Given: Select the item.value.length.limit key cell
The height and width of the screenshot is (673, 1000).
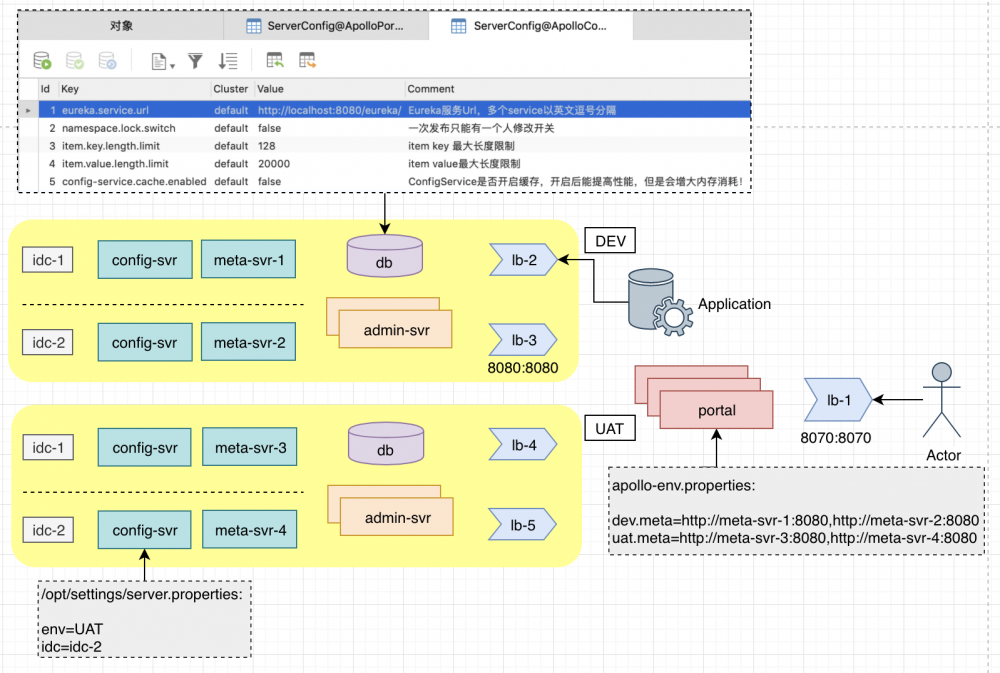Looking at the screenshot, I should (135, 164).
